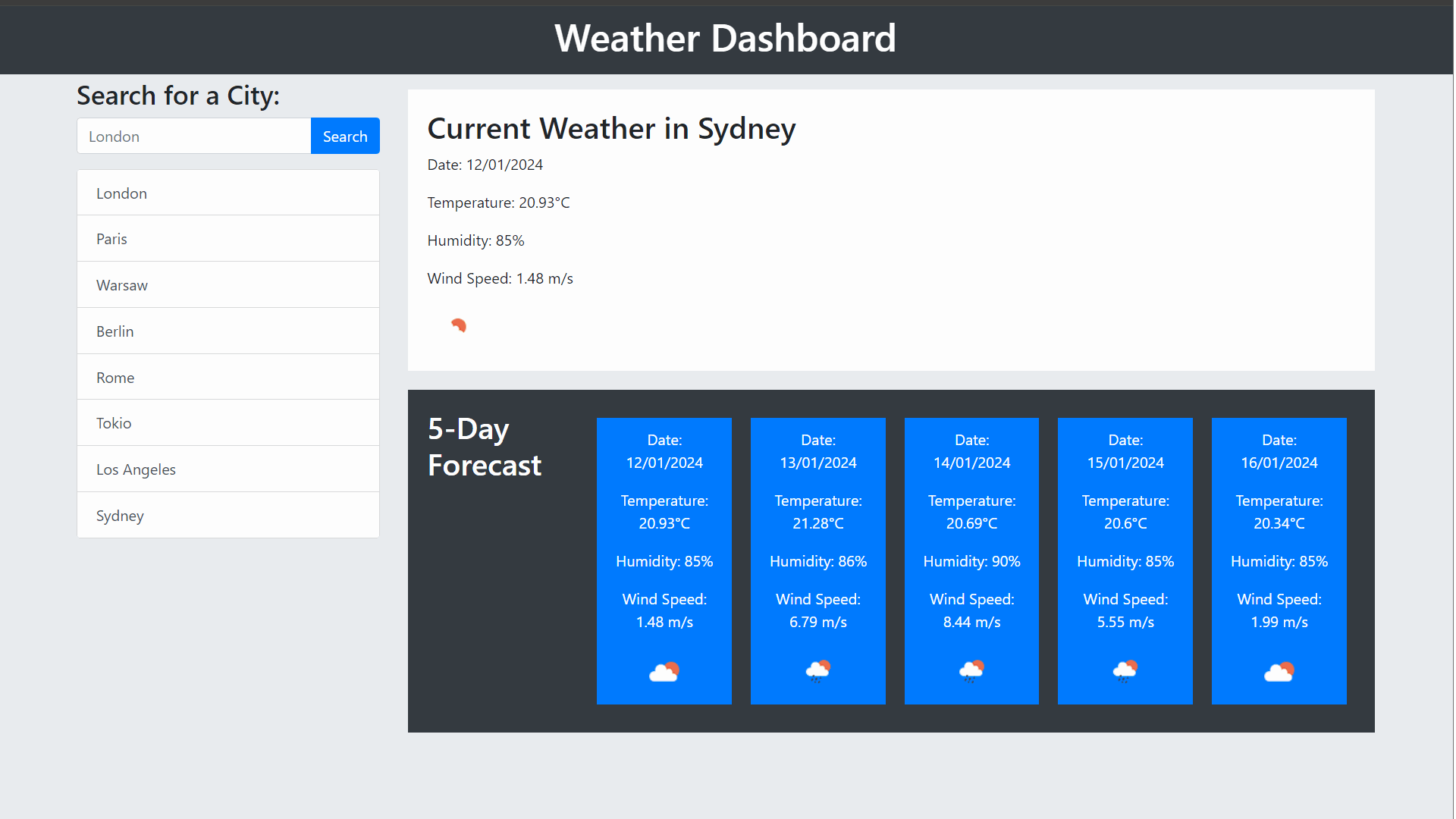The width and height of the screenshot is (1456, 819).
Task: Click the cloud icon in the 16/01/2024 forecast card
Action: pos(1279,671)
